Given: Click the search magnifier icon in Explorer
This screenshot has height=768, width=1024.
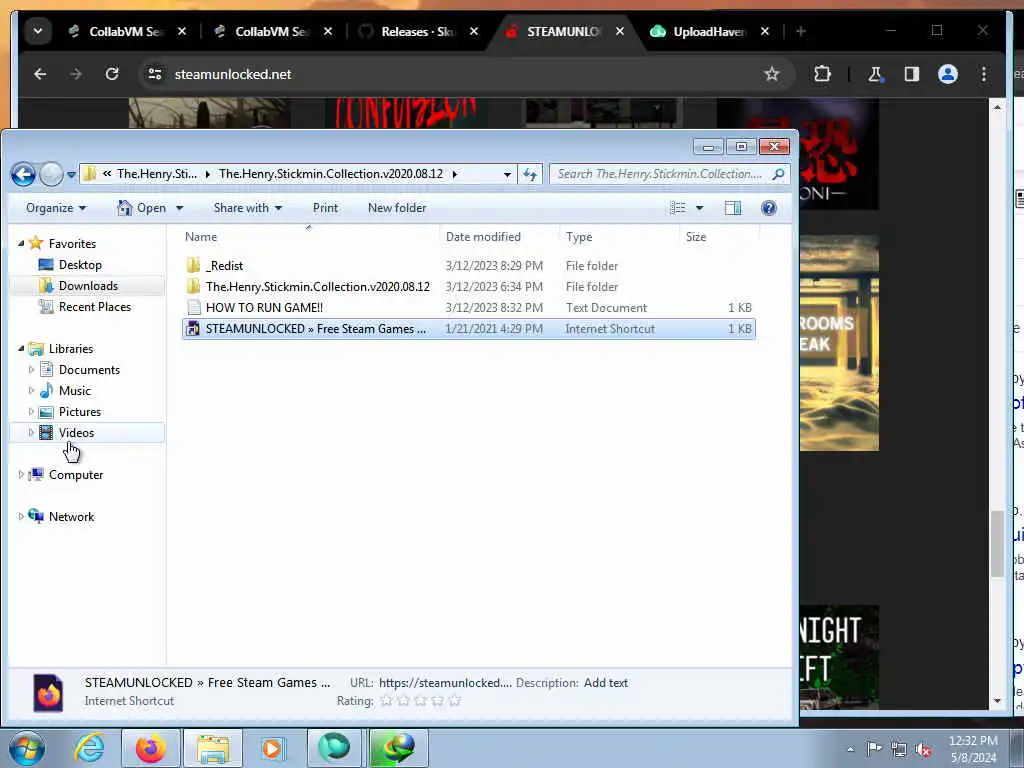Looking at the screenshot, I should click(x=778, y=174).
